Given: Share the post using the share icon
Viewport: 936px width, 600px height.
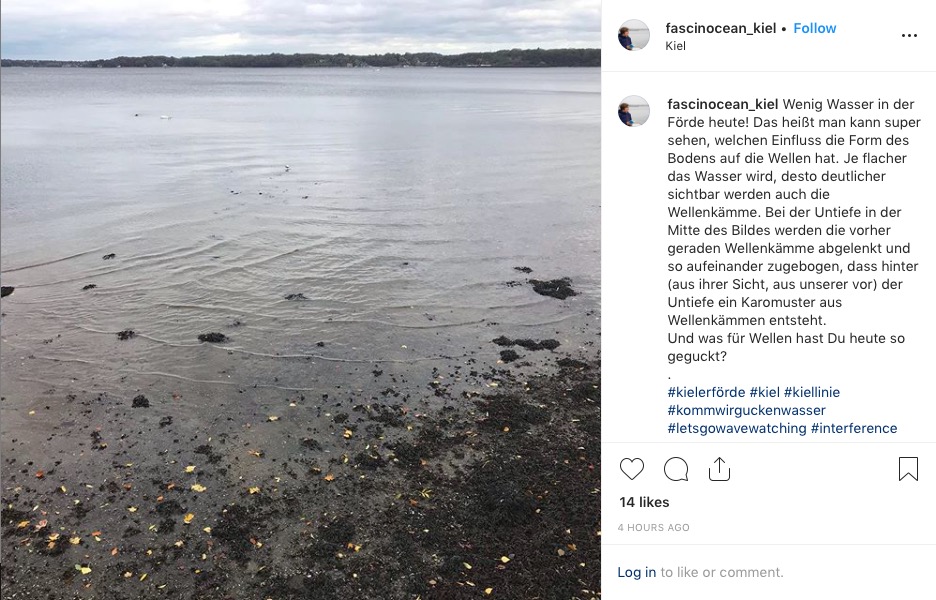Looking at the screenshot, I should point(719,469).
